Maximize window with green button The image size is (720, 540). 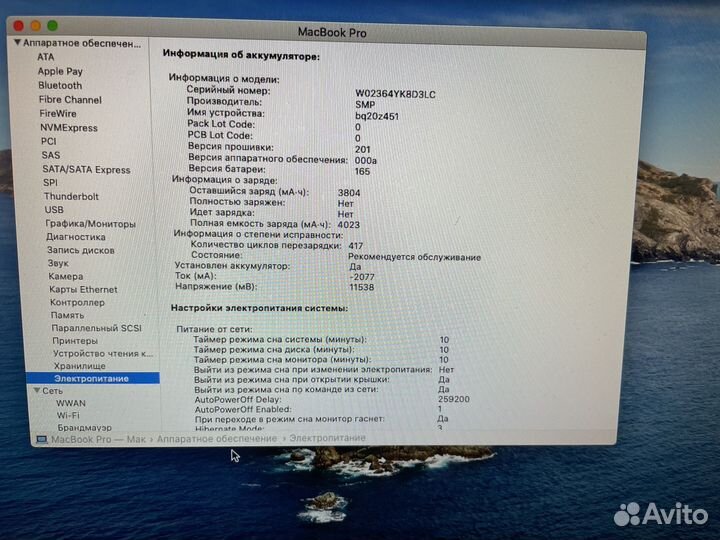tap(52, 26)
